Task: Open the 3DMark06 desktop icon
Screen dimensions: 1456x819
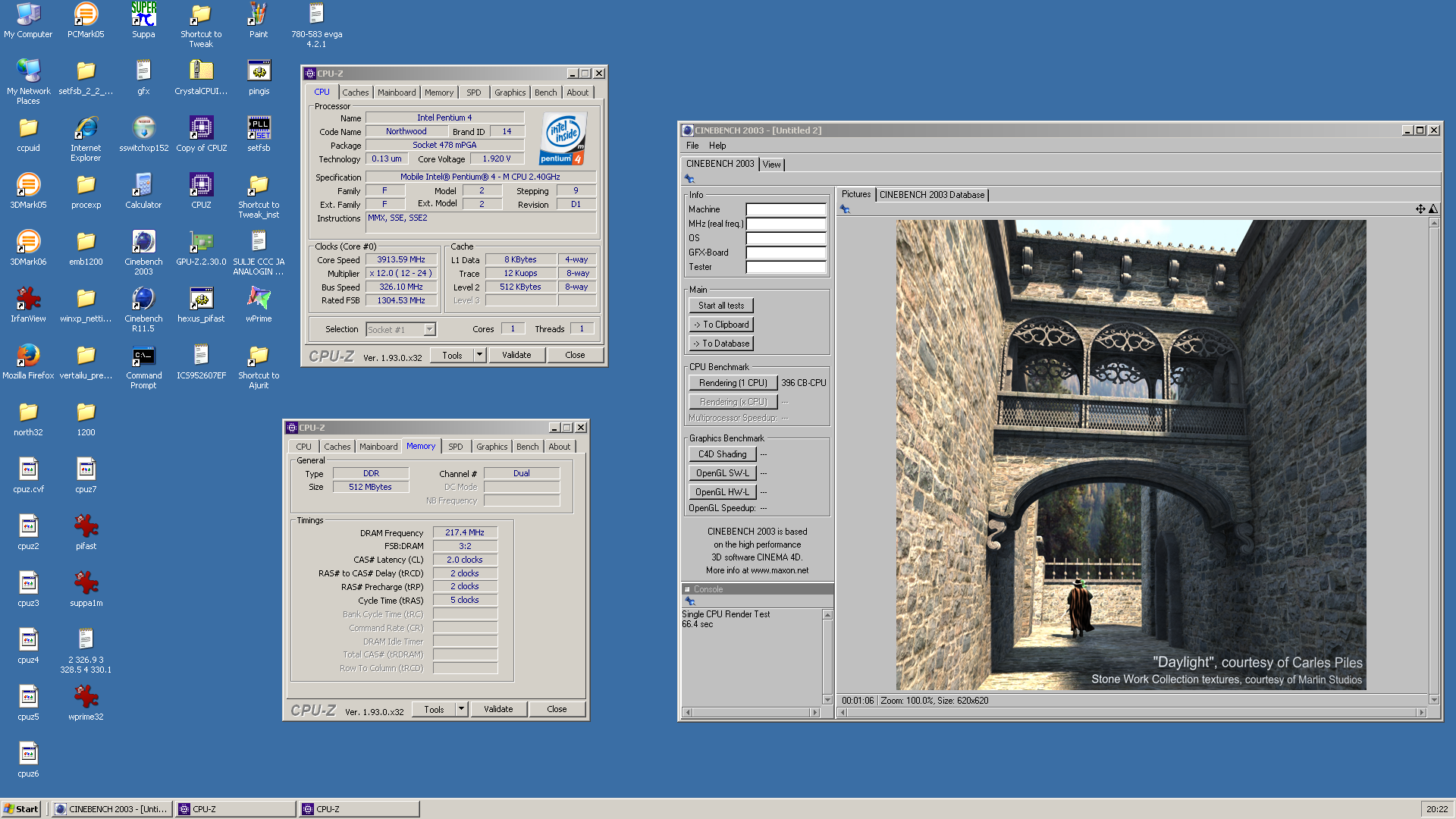Action: (x=28, y=247)
